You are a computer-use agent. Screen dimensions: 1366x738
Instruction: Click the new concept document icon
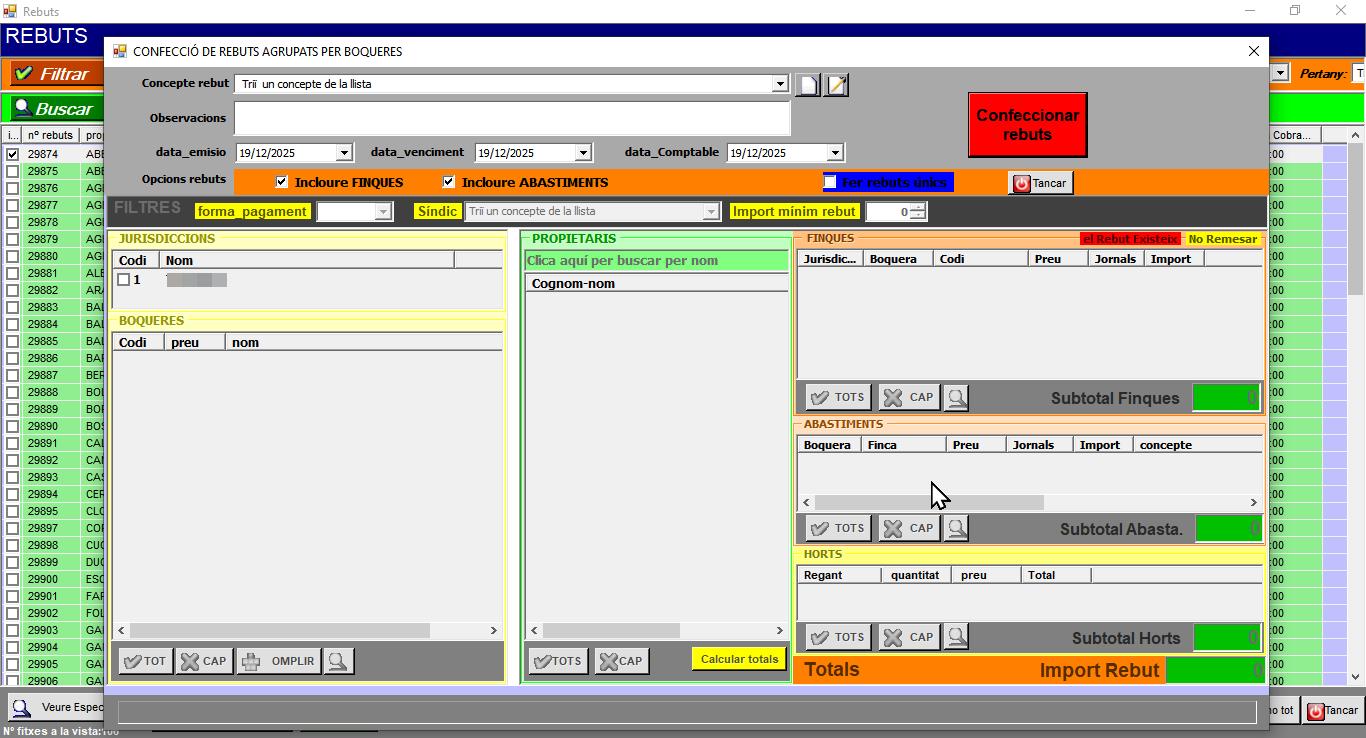807,85
